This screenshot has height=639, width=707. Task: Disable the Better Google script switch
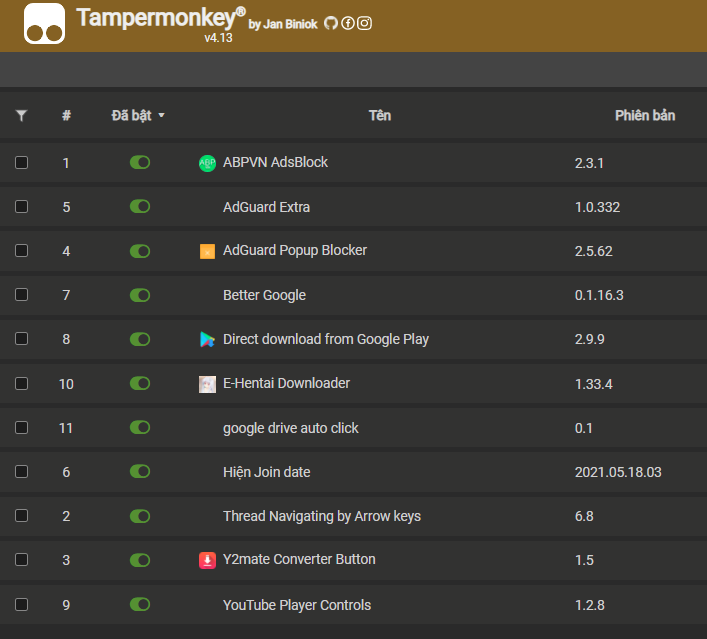(140, 295)
